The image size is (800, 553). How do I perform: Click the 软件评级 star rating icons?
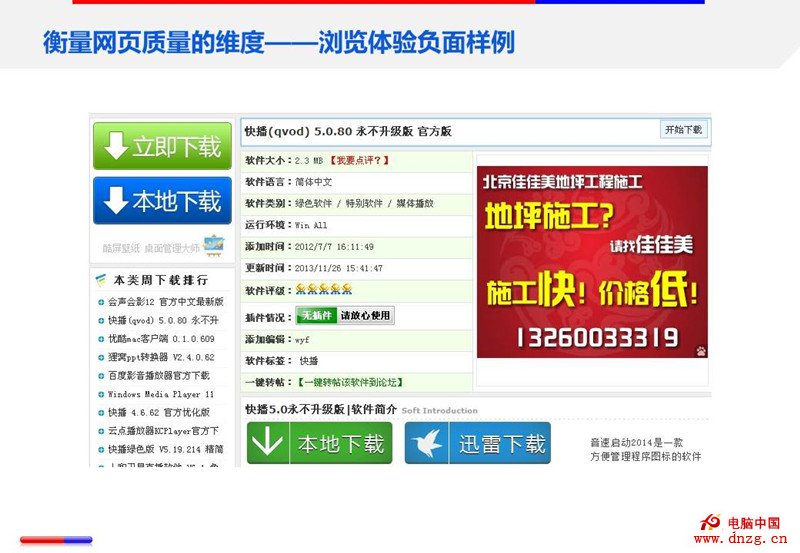pos(323,289)
